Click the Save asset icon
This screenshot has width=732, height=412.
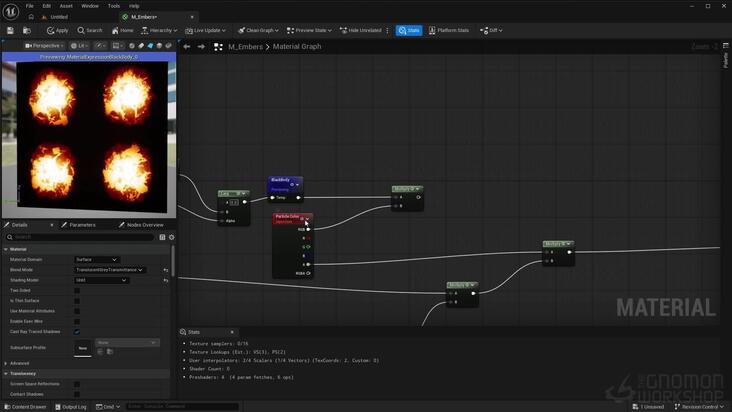click(10, 30)
